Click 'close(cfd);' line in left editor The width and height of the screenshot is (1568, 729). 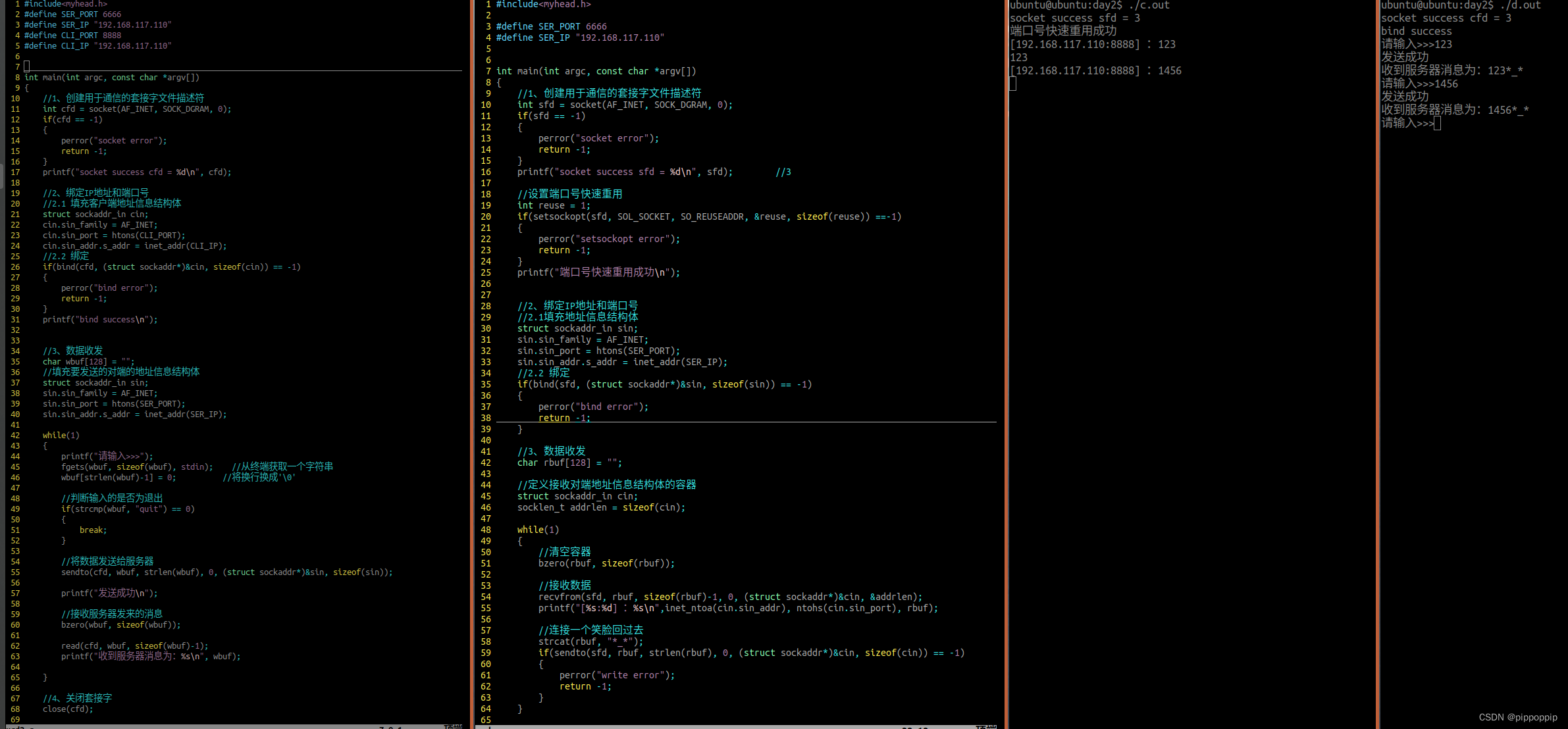(x=68, y=709)
